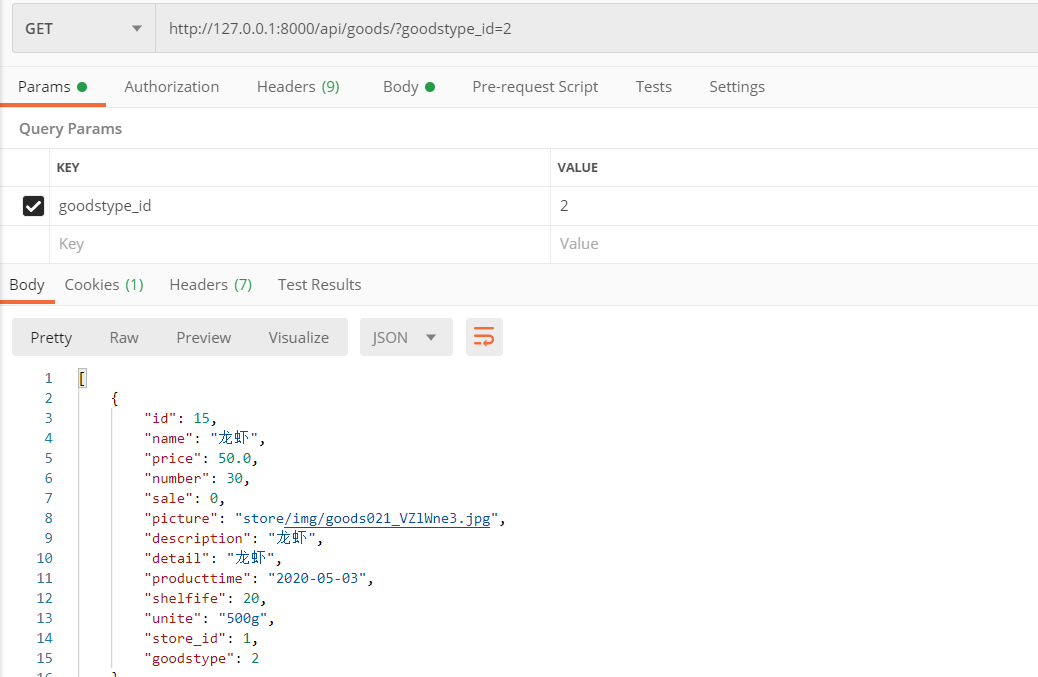
Task: Click the "id": 15 line
Action: click(180, 418)
